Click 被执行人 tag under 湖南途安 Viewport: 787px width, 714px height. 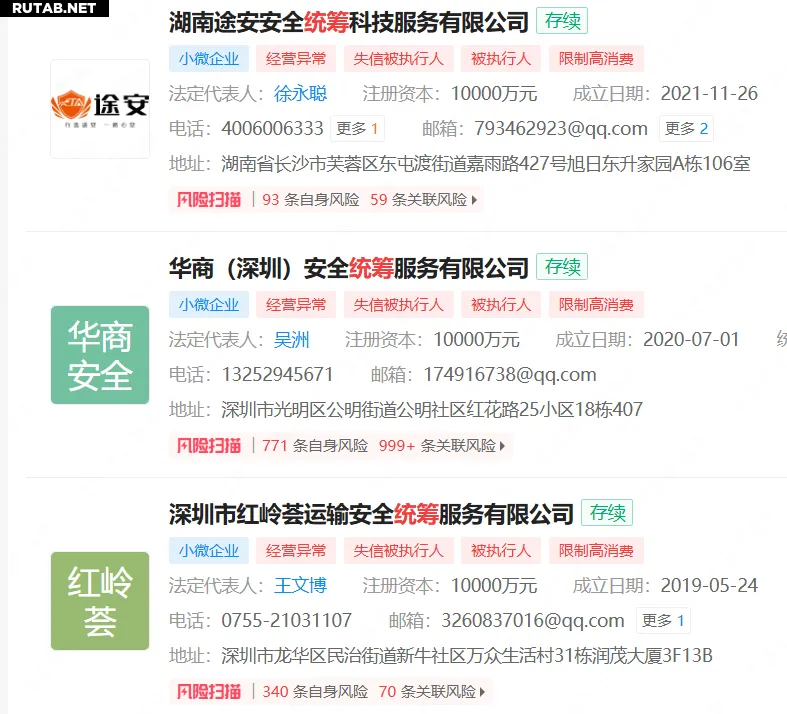tap(501, 59)
